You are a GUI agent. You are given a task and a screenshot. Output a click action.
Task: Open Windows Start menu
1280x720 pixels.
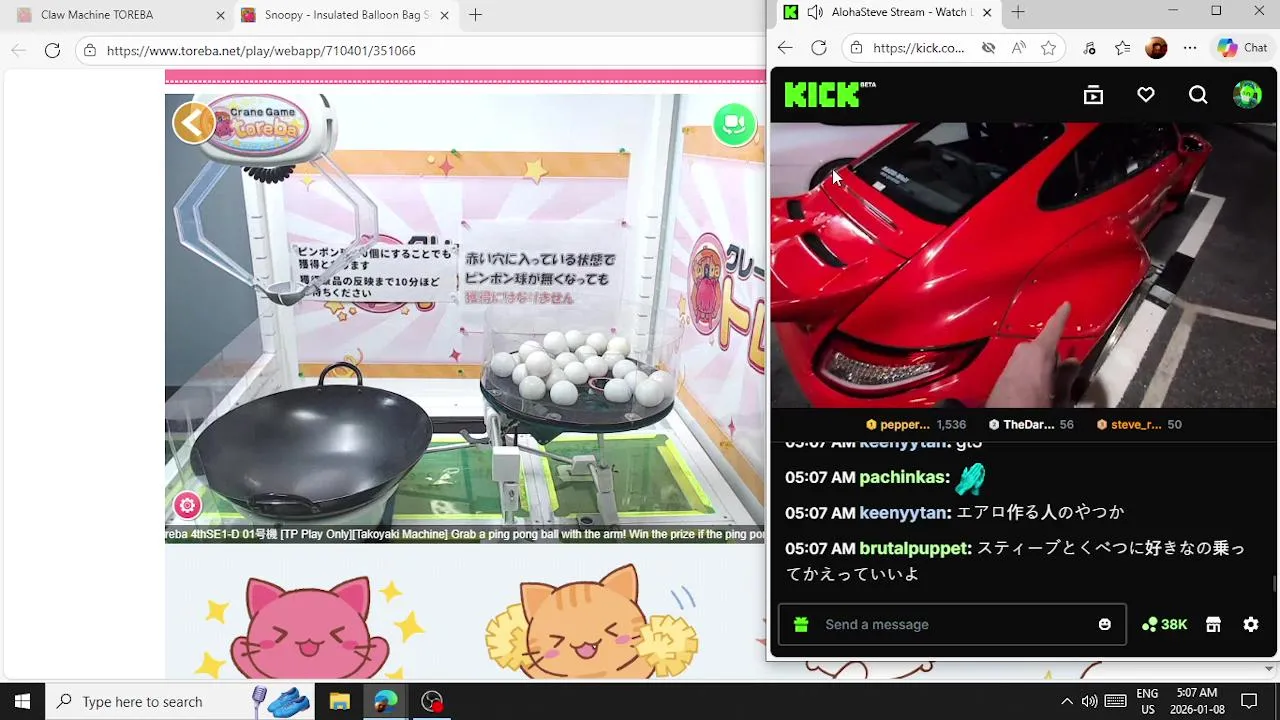coord(22,701)
